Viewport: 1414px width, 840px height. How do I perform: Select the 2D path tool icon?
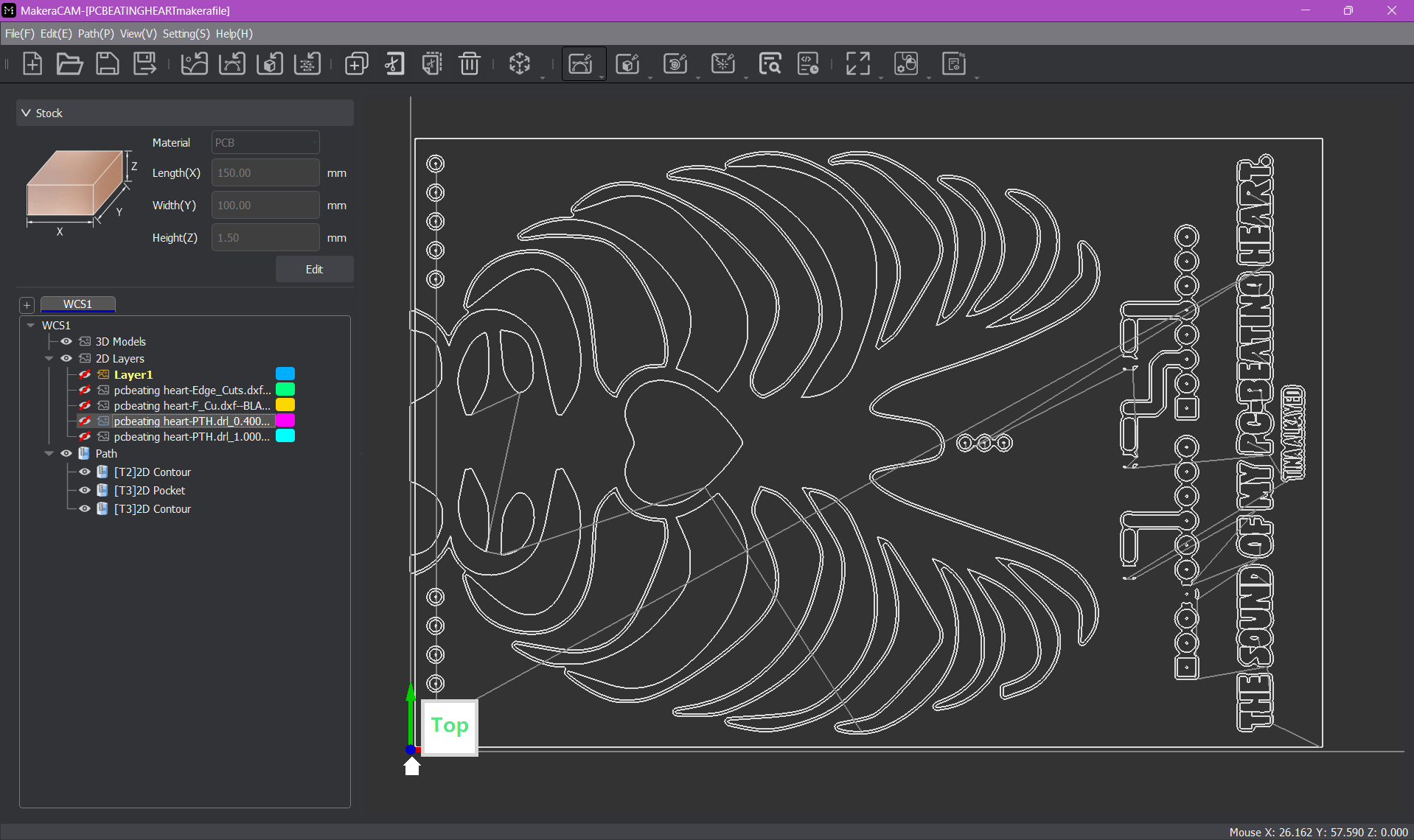[581, 64]
